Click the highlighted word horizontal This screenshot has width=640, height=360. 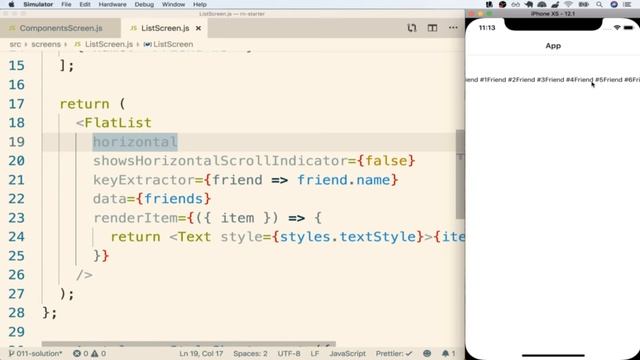click(x=135, y=142)
